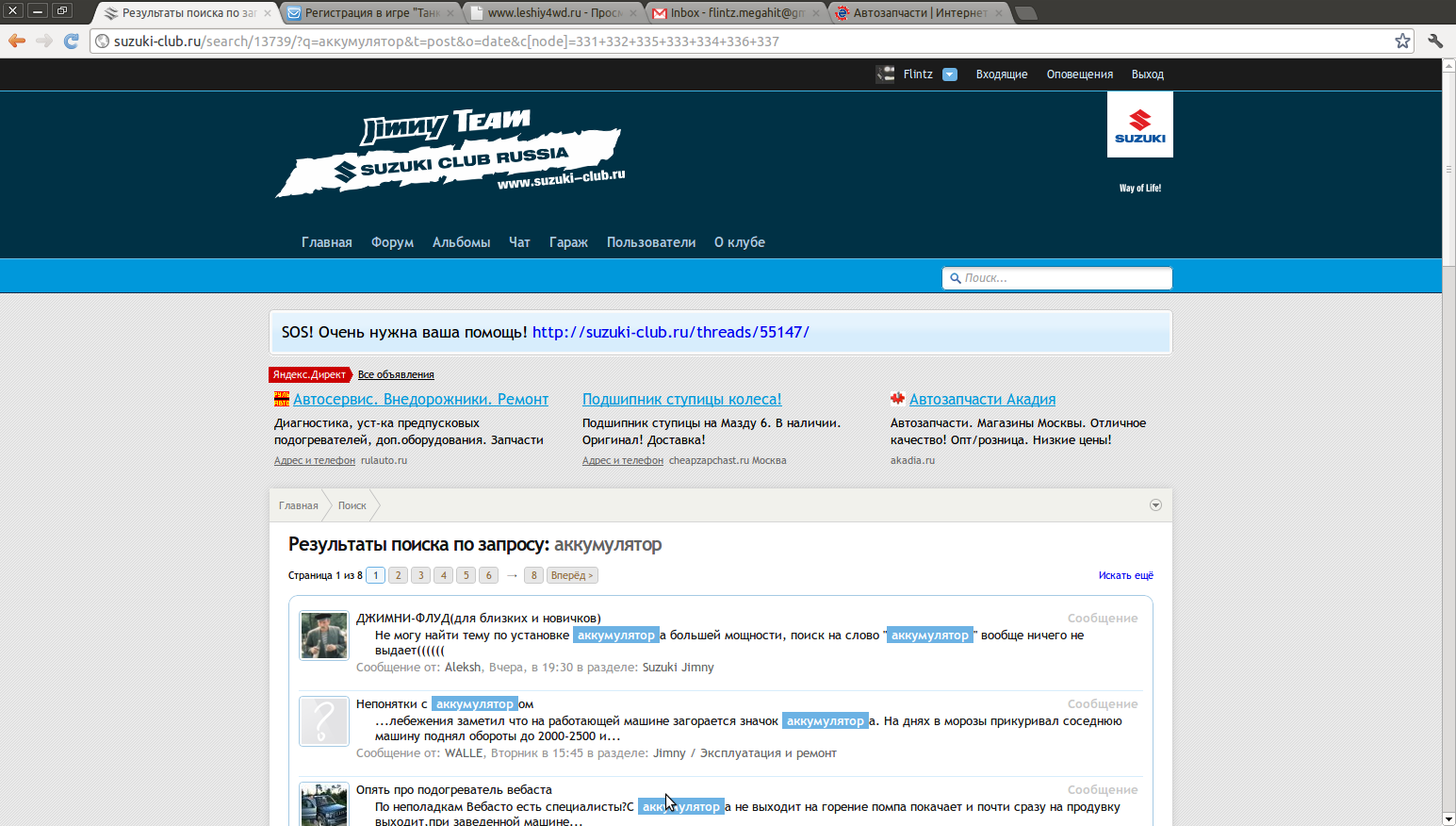Click the page vertical scrollbar down arrow
The width and height of the screenshot is (1456, 826).
click(x=1448, y=818)
